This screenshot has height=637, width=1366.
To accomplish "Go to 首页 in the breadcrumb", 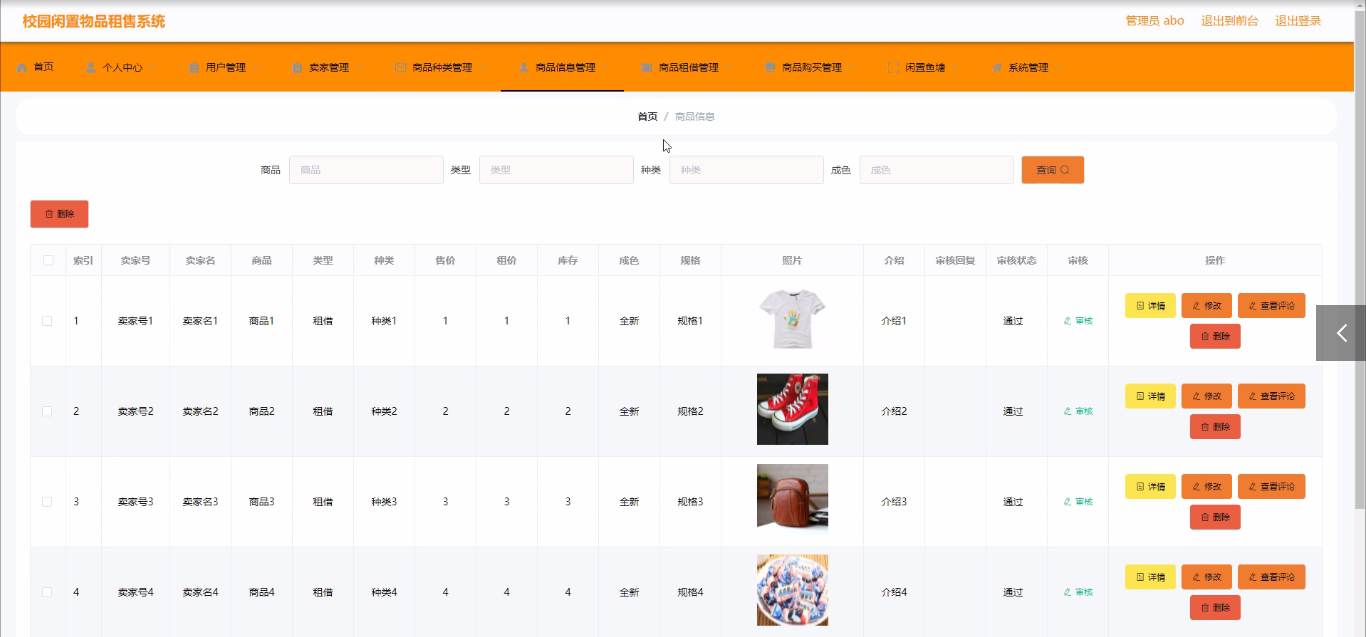I will click(x=647, y=117).
